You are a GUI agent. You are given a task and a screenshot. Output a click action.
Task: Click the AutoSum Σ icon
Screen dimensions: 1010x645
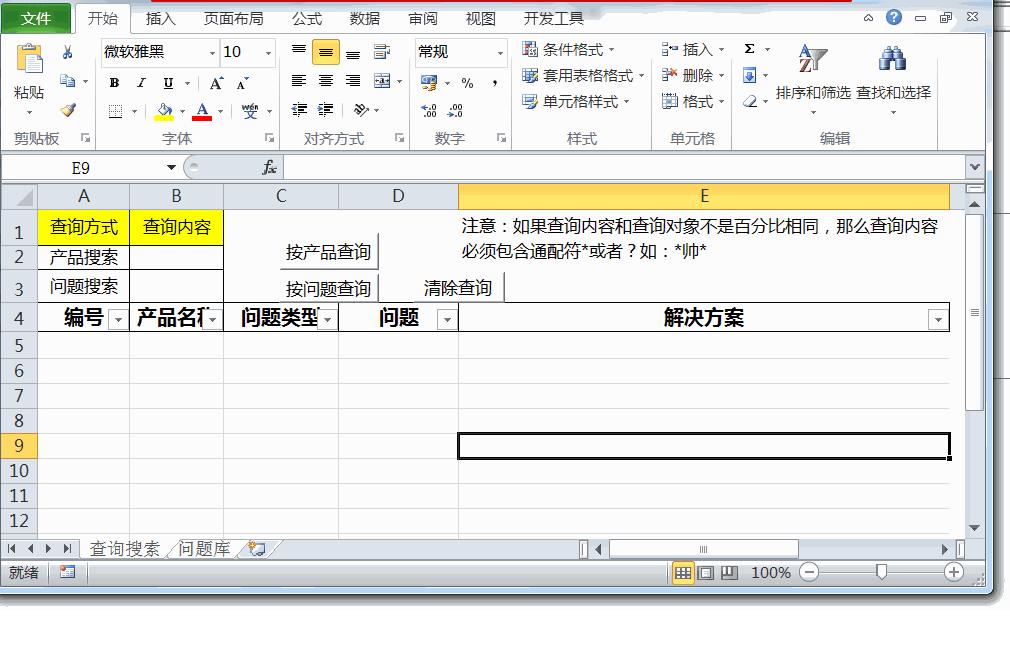click(x=749, y=47)
